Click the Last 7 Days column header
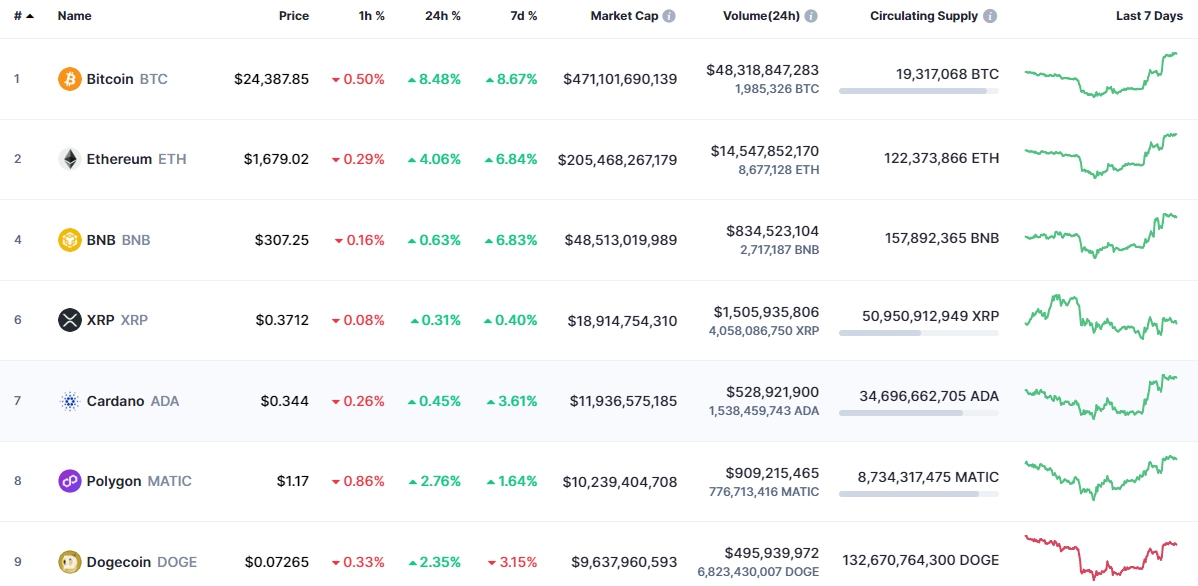This screenshot has height=586, width=1198. (1150, 16)
